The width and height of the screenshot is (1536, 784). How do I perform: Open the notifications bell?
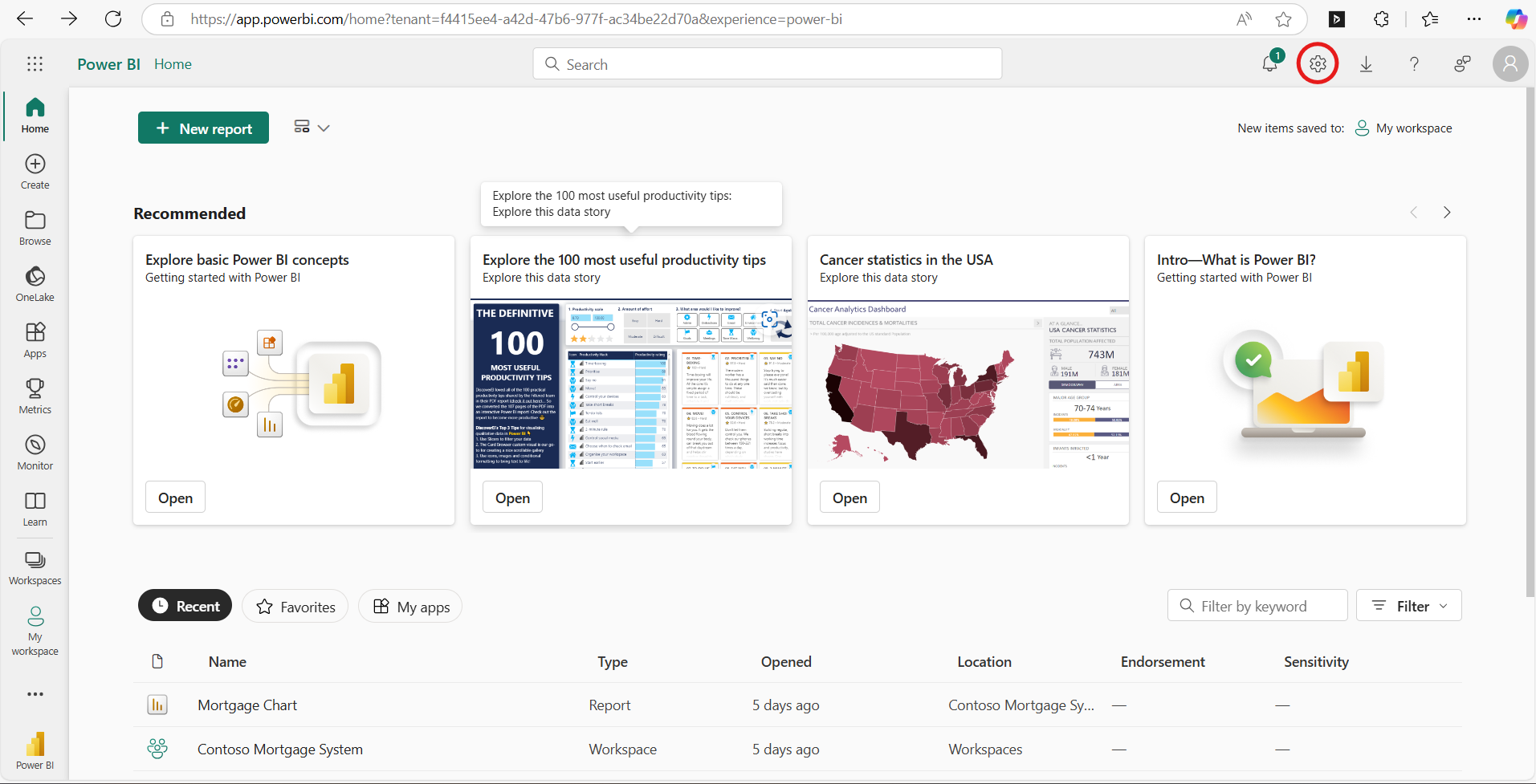point(1269,64)
